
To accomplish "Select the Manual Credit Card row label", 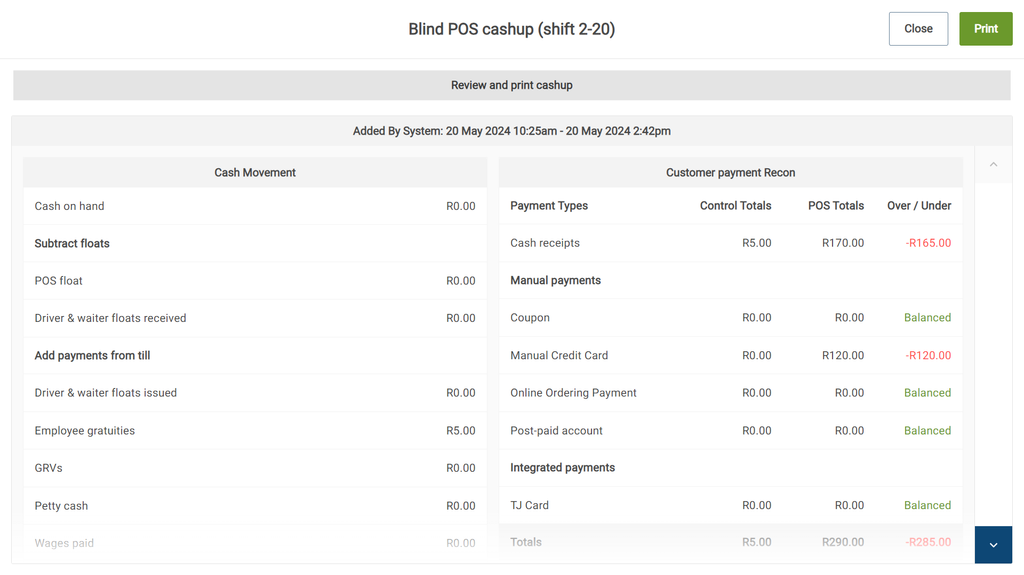I will [559, 355].
